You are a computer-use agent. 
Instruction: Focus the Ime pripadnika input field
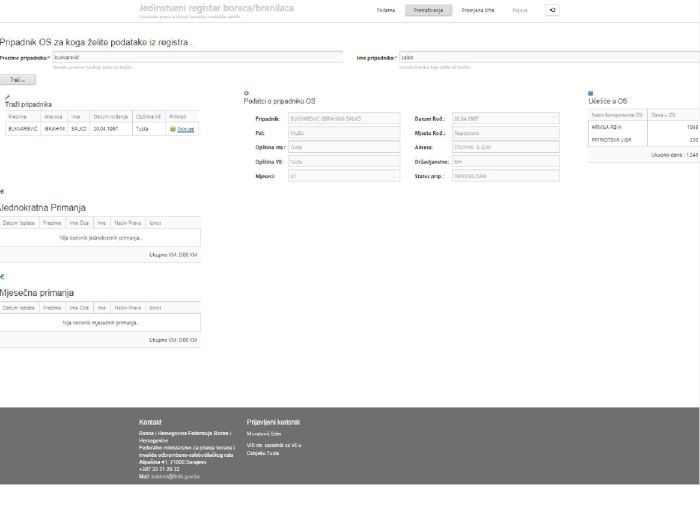(x=548, y=58)
